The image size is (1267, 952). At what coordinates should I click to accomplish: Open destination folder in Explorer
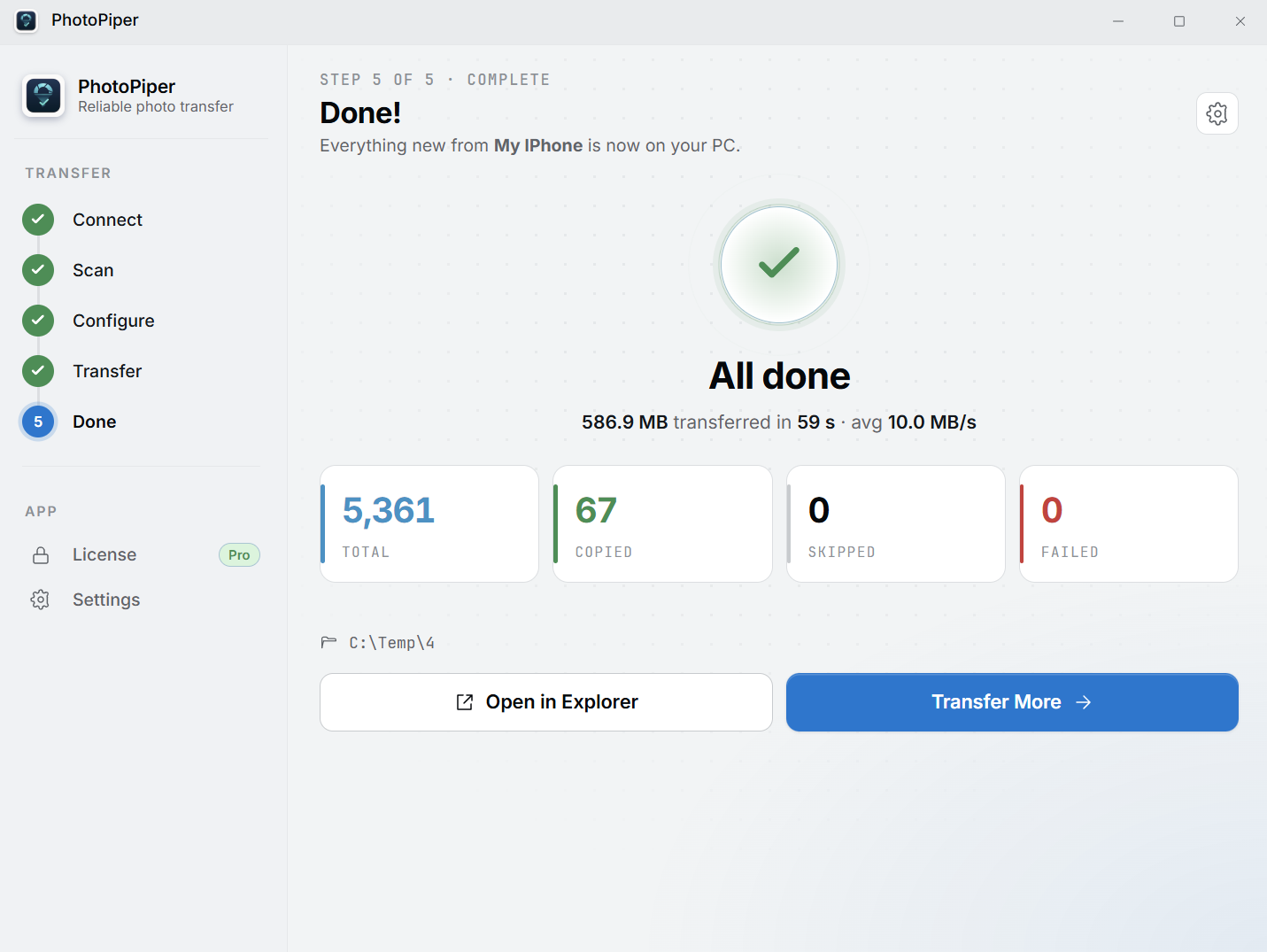(546, 702)
